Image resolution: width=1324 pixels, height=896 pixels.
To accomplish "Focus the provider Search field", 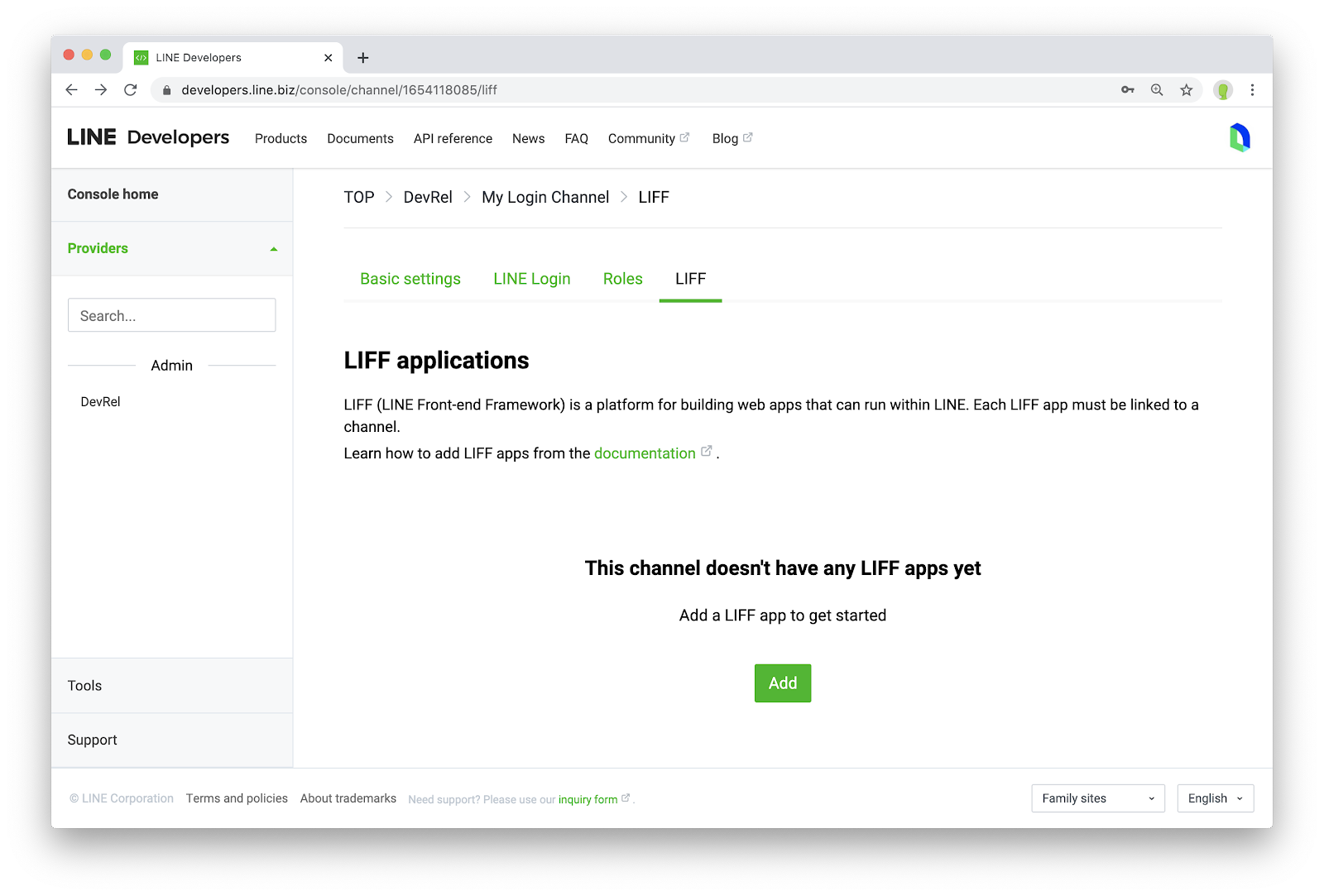I will click(x=171, y=315).
